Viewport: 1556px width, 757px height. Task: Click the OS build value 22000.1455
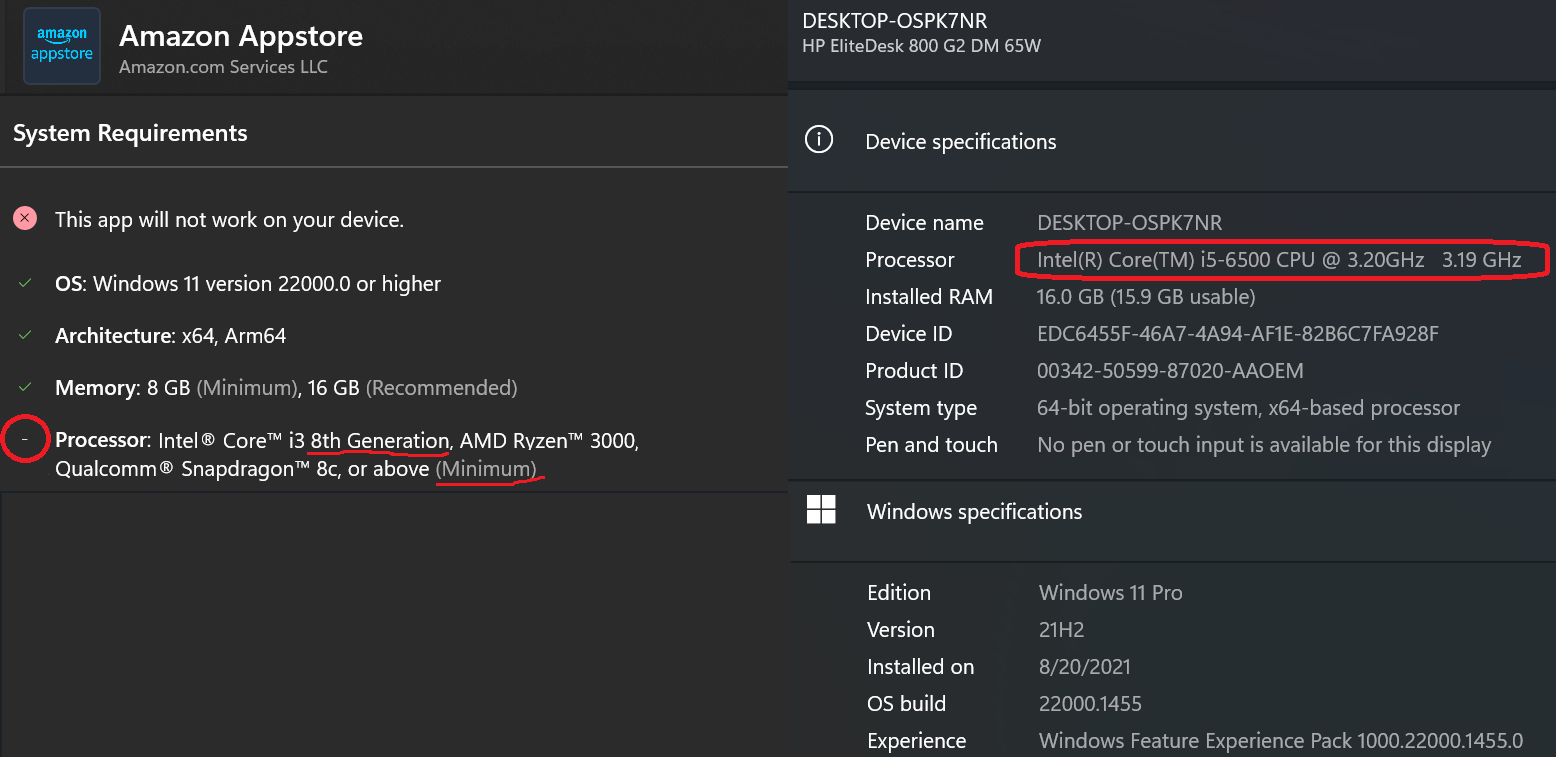(x=1090, y=704)
